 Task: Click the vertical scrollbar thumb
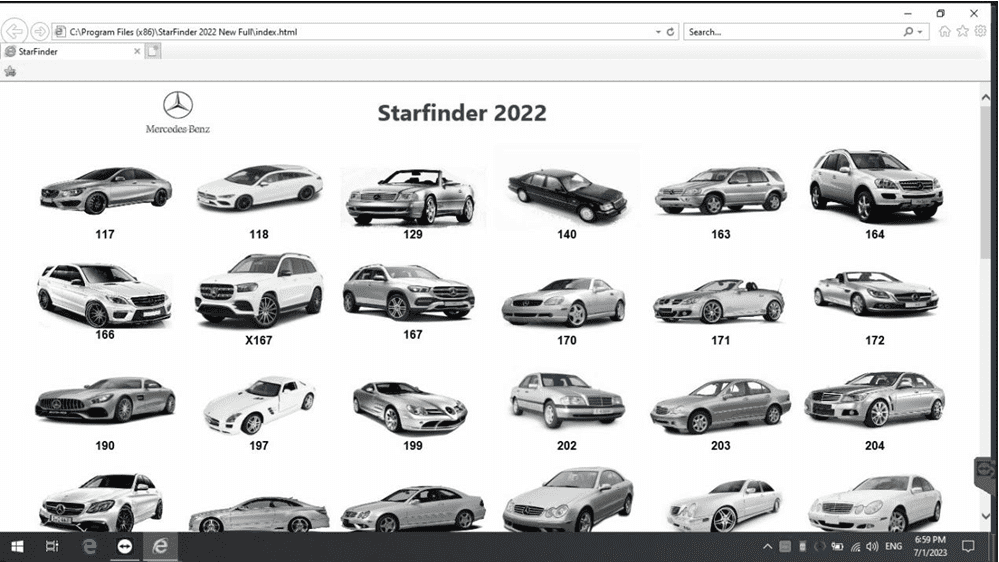tap(986, 183)
